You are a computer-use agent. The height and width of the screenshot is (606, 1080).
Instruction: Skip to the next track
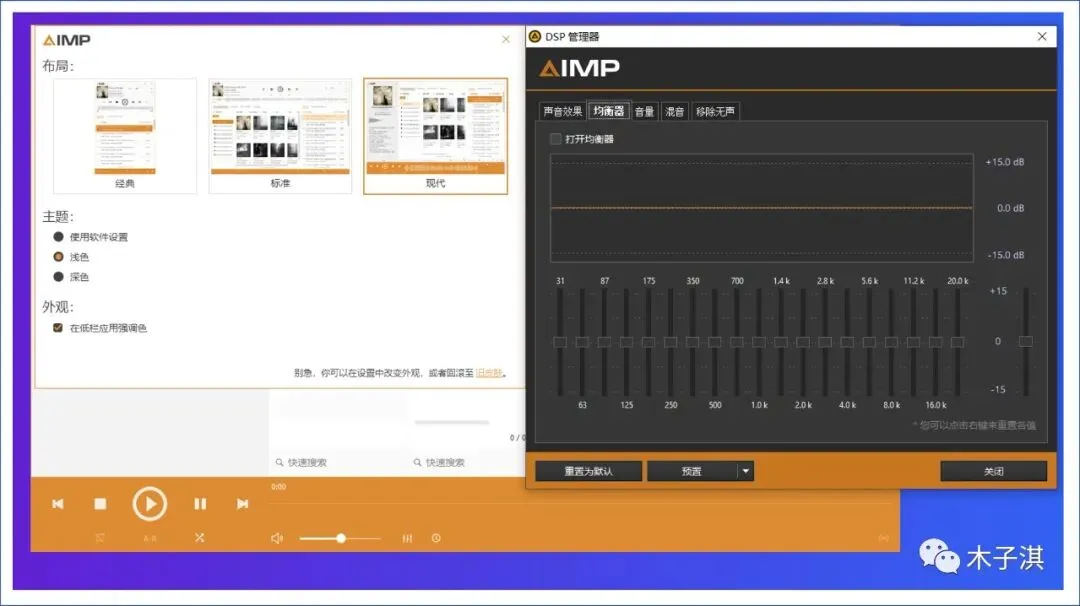(x=242, y=504)
